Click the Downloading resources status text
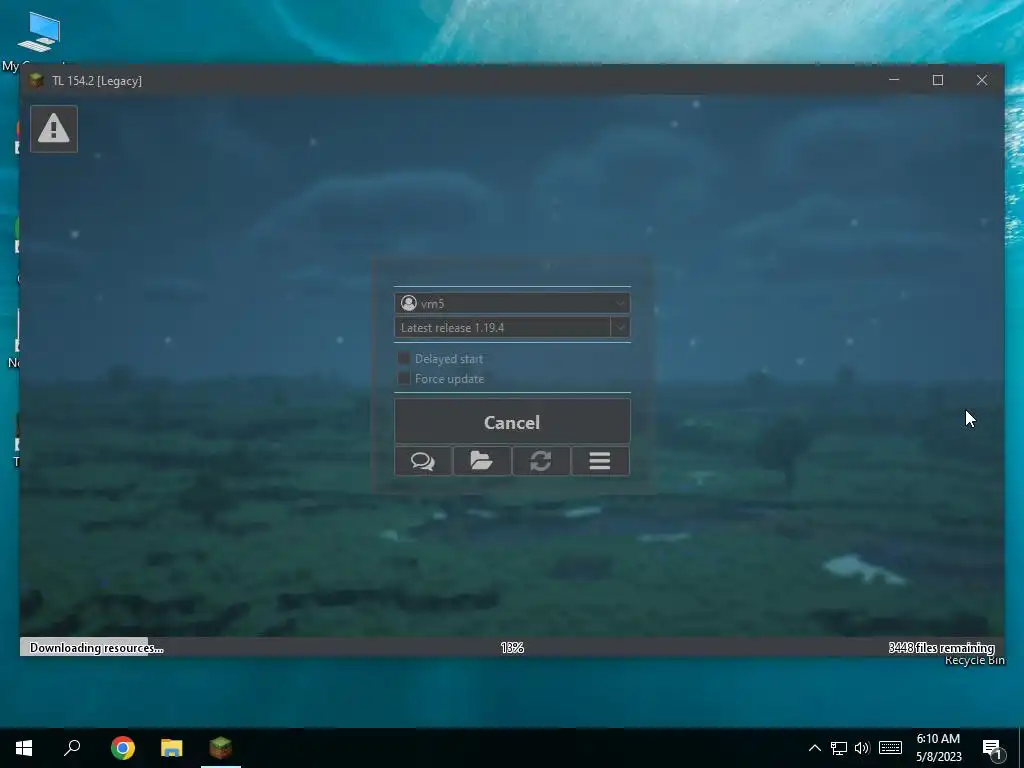This screenshot has width=1024, height=768. tap(96, 648)
